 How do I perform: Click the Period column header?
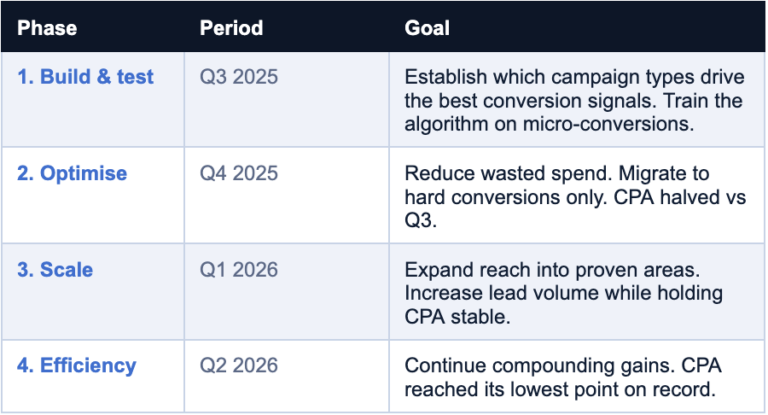pos(231,28)
